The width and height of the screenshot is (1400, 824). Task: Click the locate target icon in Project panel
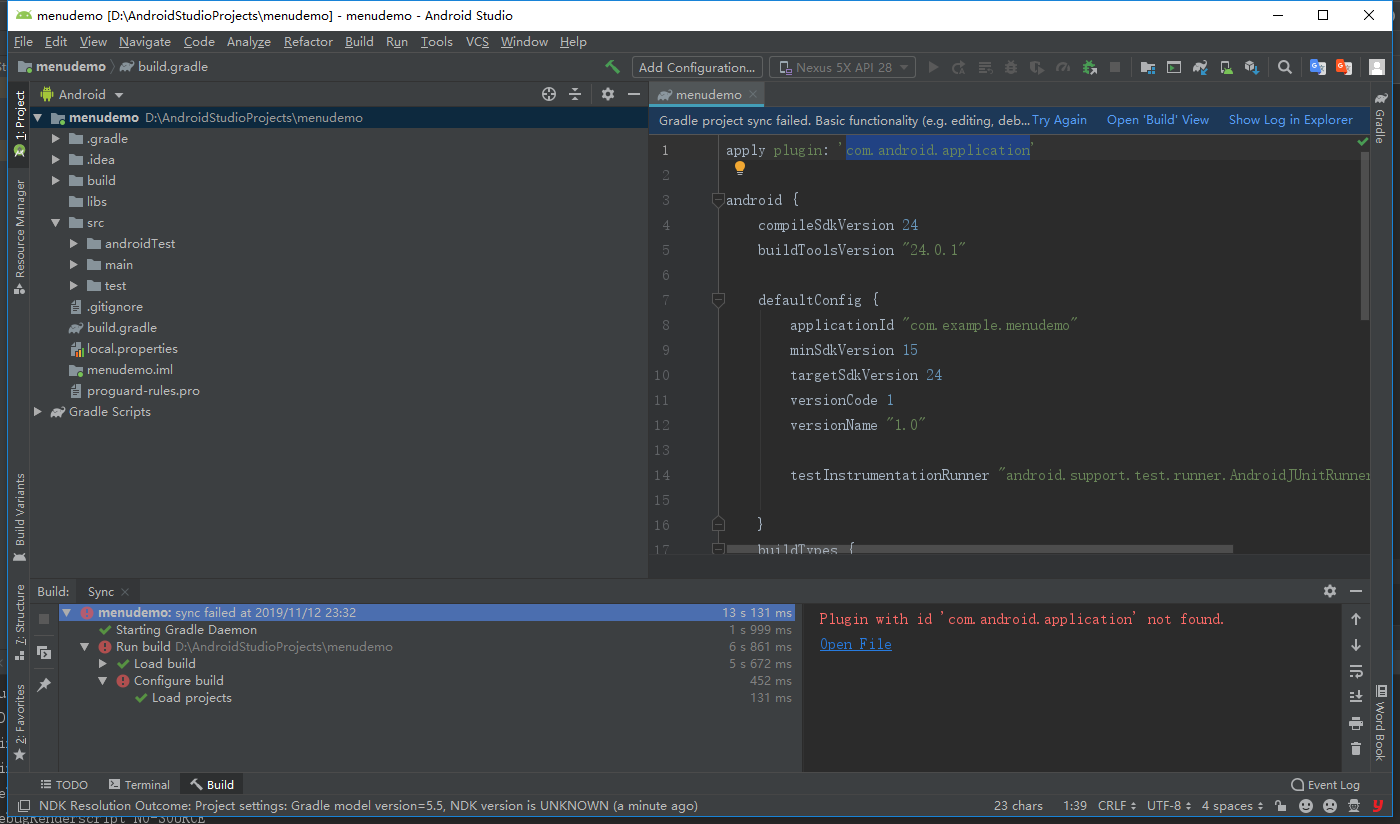[549, 94]
